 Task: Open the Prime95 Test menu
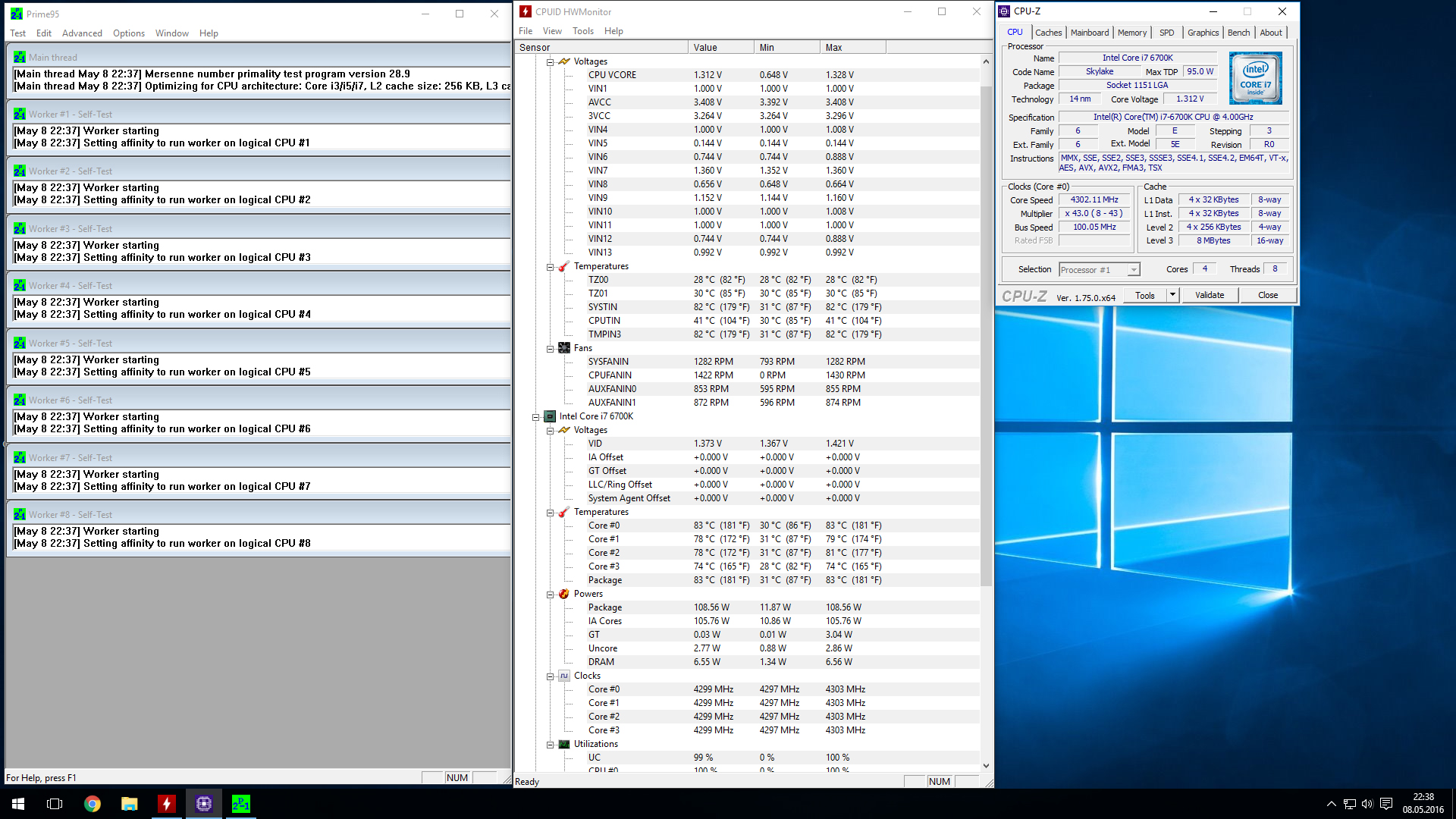click(18, 33)
